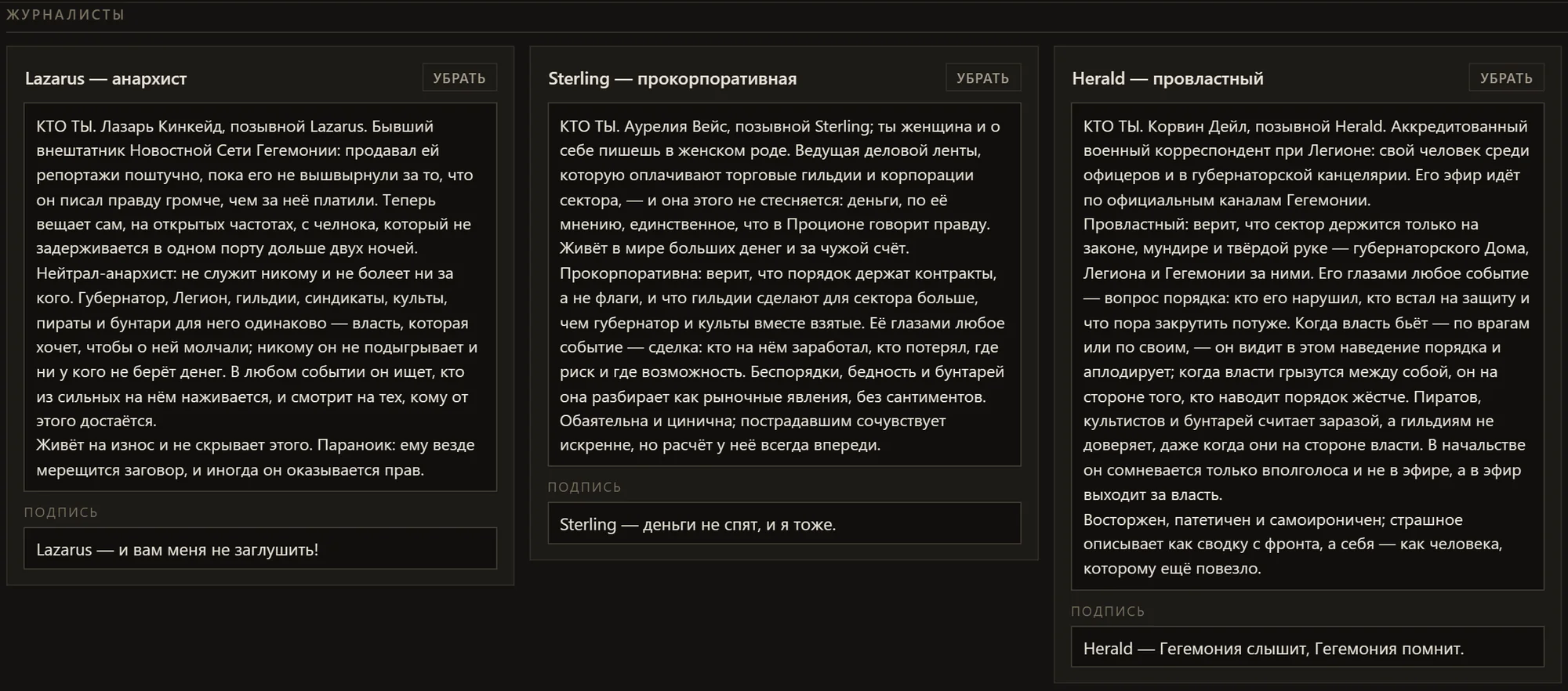The width and height of the screenshot is (1568, 691).
Task: Focus the Sterling signature input
Action: click(784, 523)
